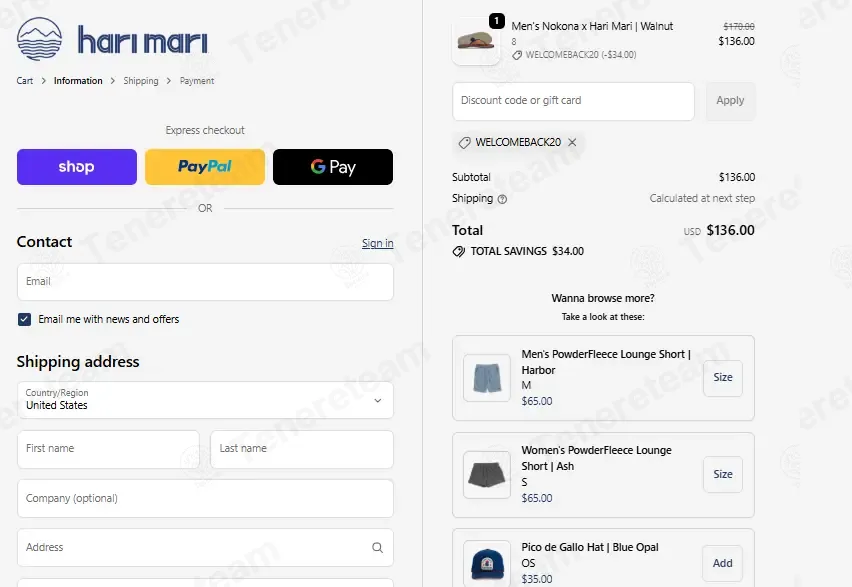This screenshot has height=587, width=852.
Task: Go back to Cart breadcrumb
Action: (24, 81)
